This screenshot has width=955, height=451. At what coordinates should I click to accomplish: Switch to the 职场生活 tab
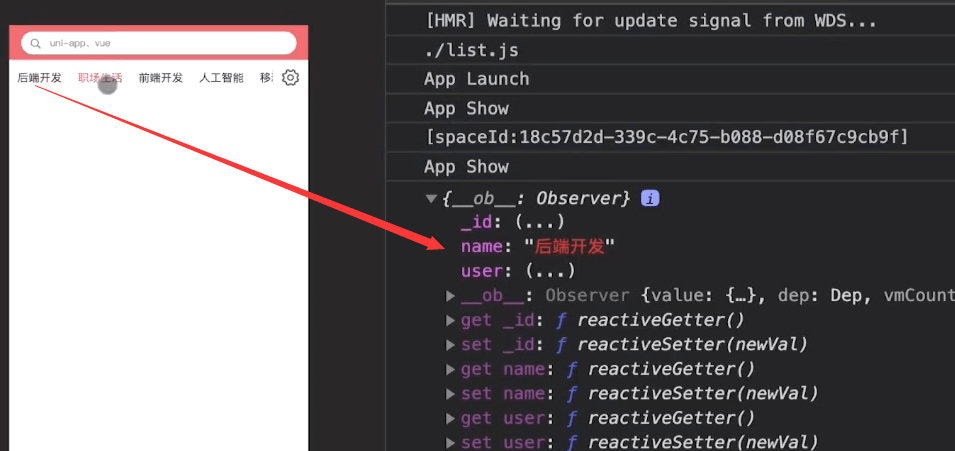(100, 78)
